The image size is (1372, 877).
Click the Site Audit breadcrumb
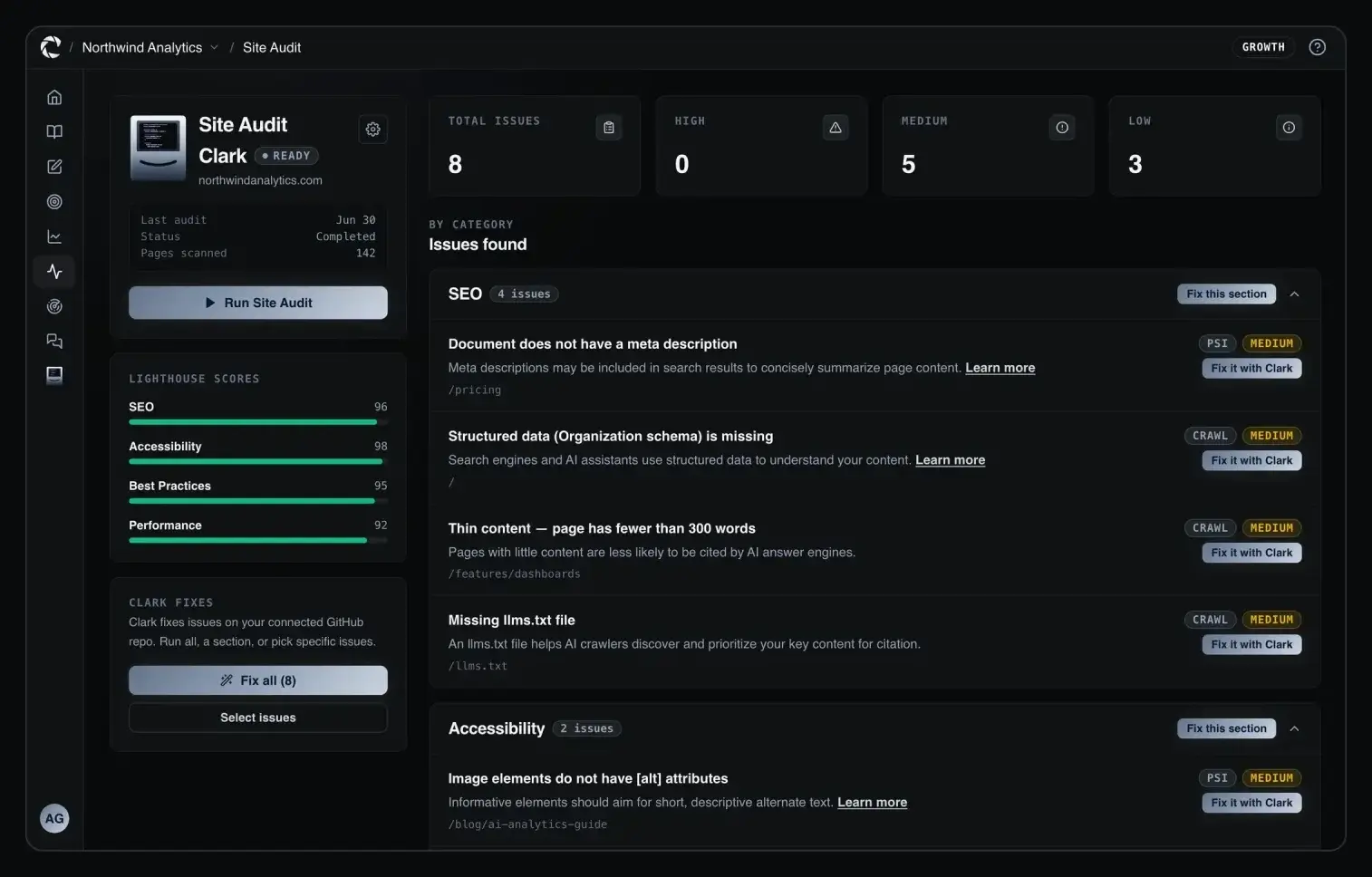(272, 47)
